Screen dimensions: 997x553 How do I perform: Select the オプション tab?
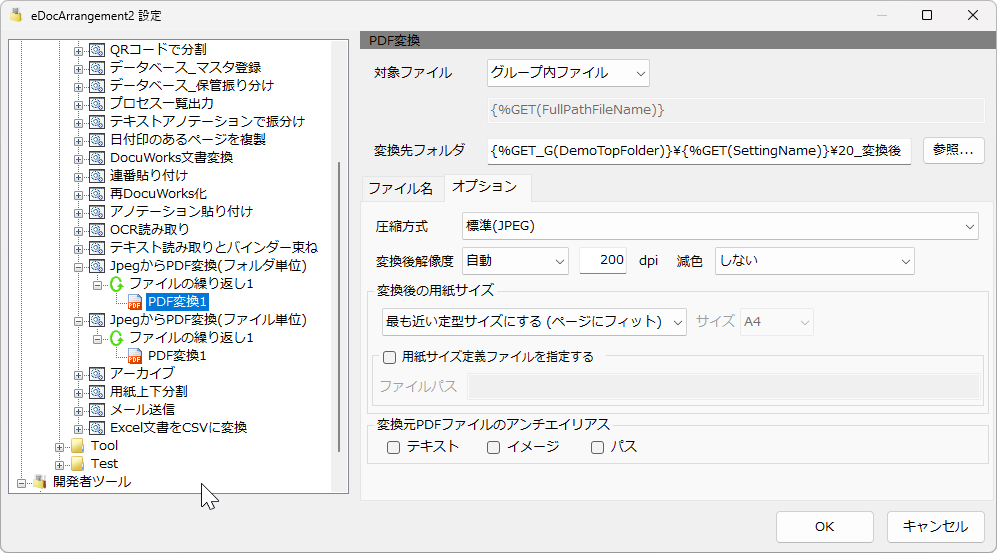click(484, 187)
